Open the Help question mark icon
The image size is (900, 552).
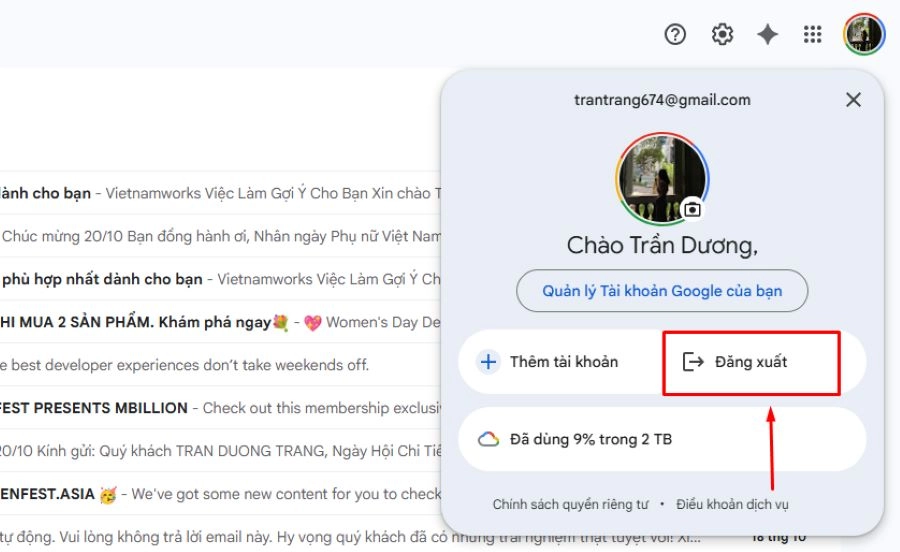click(675, 34)
